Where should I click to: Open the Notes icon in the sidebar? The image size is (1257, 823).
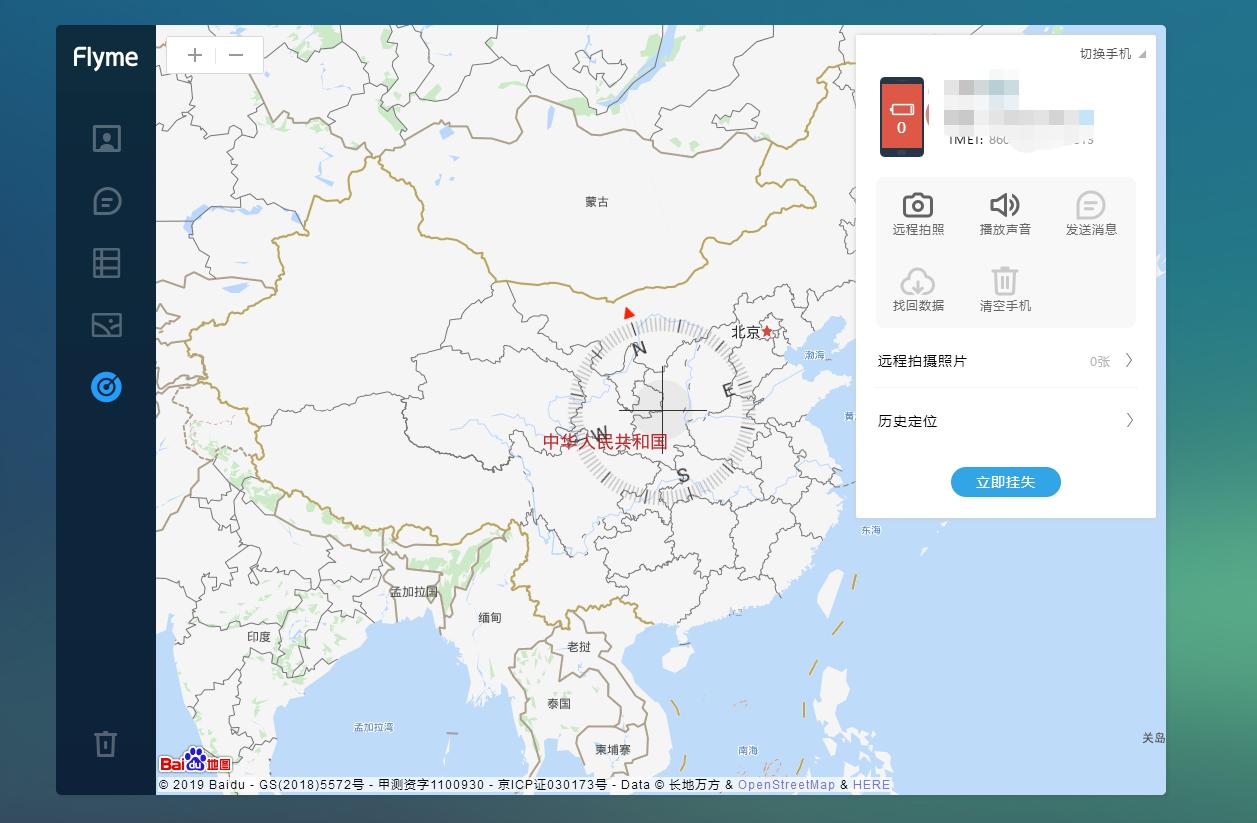106,263
